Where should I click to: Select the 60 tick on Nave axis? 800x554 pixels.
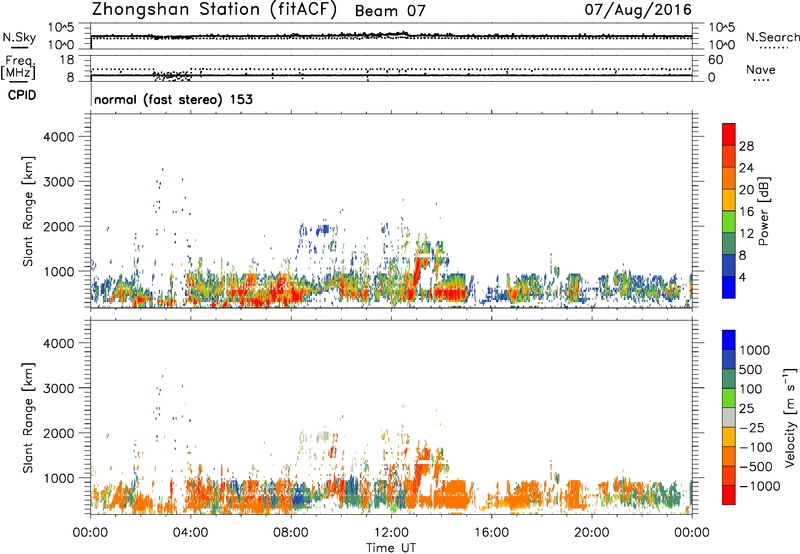point(715,60)
